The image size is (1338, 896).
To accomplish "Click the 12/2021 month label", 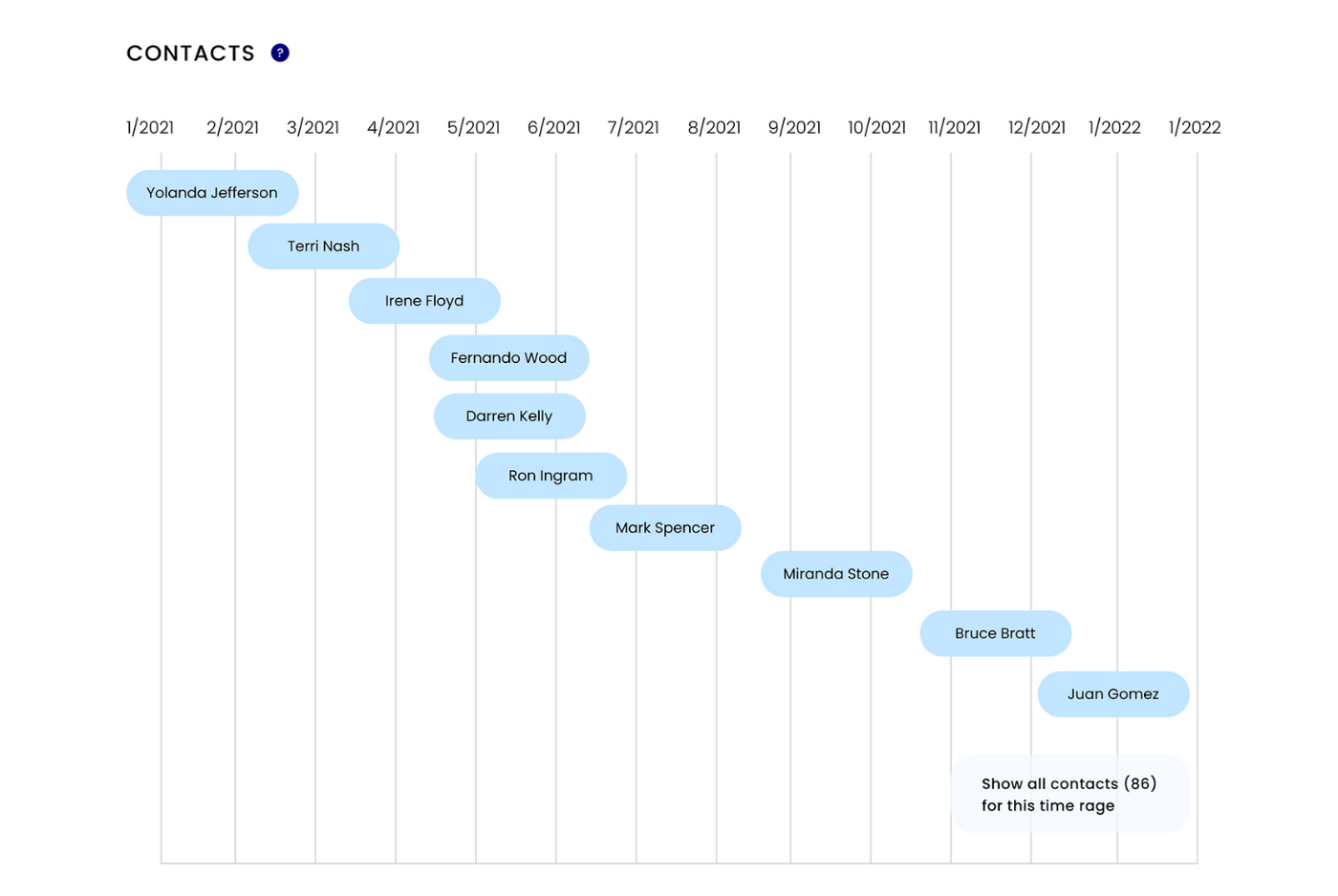I will pyautogui.click(x=1036, y=127).
